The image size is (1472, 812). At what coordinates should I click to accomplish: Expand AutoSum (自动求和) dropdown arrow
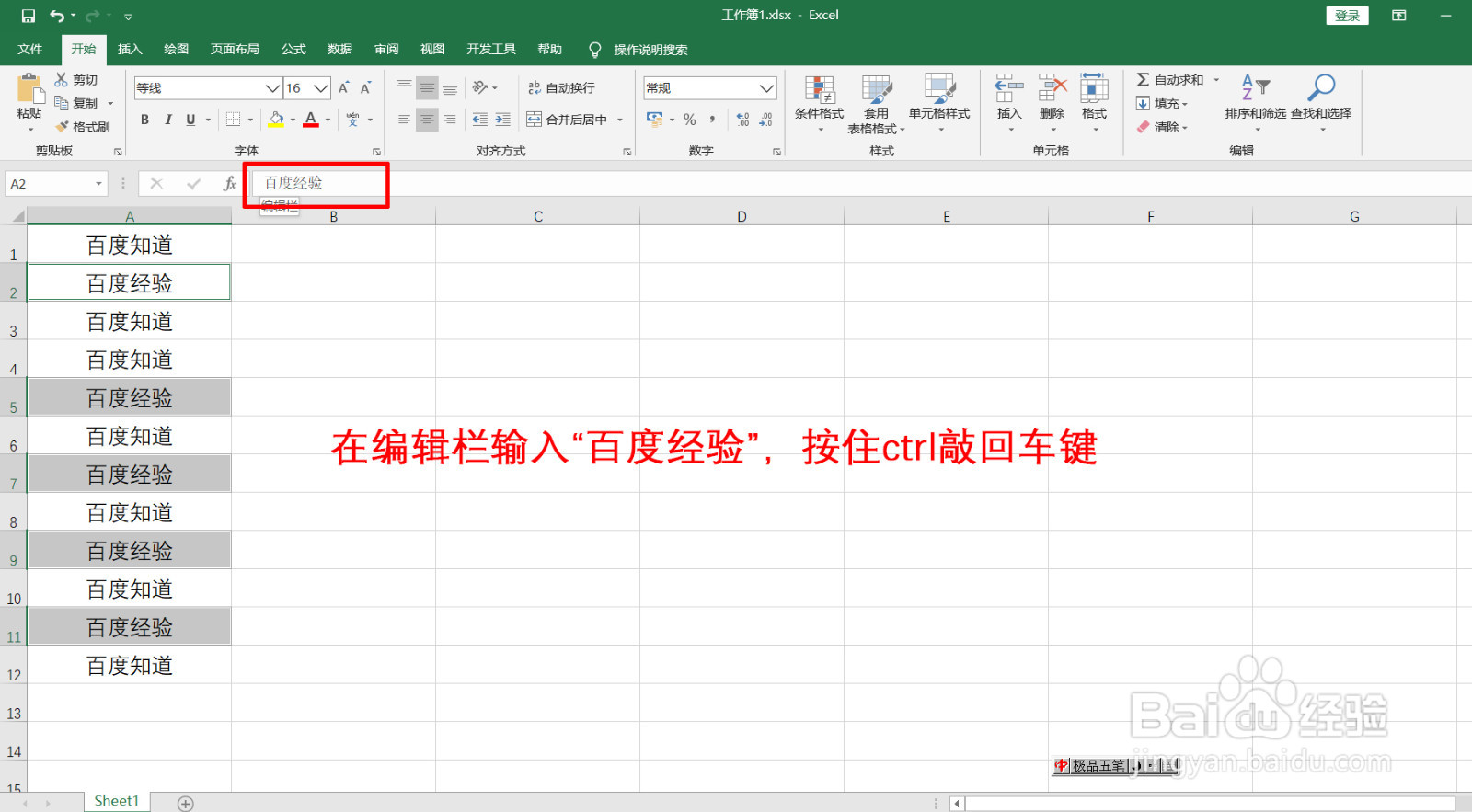pos(1216,80)
